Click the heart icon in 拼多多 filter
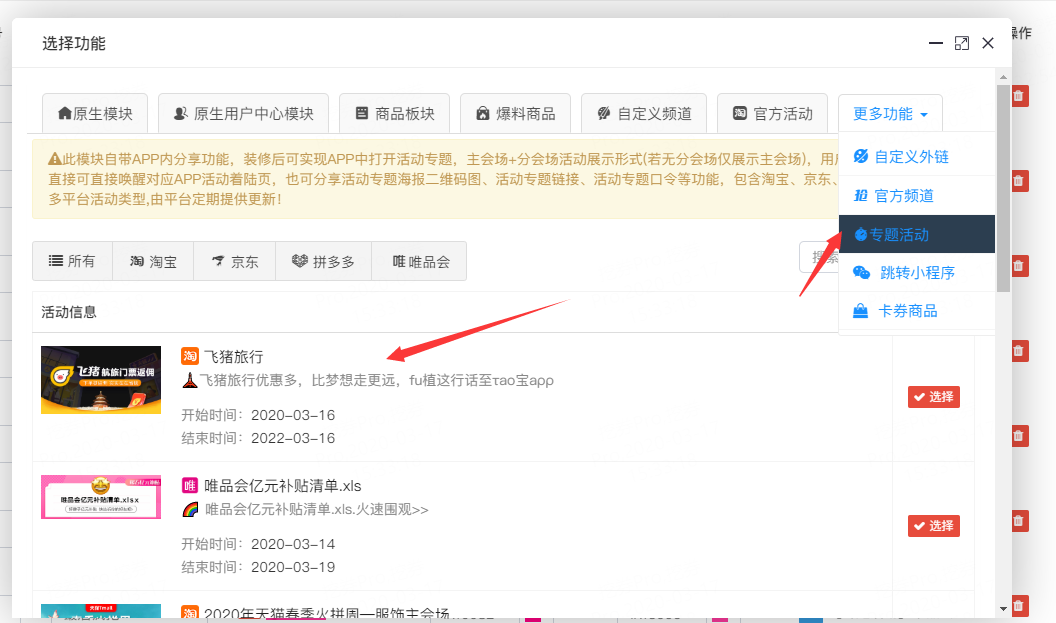Viewport: 1056px width, 623px height. coord(300,261)
